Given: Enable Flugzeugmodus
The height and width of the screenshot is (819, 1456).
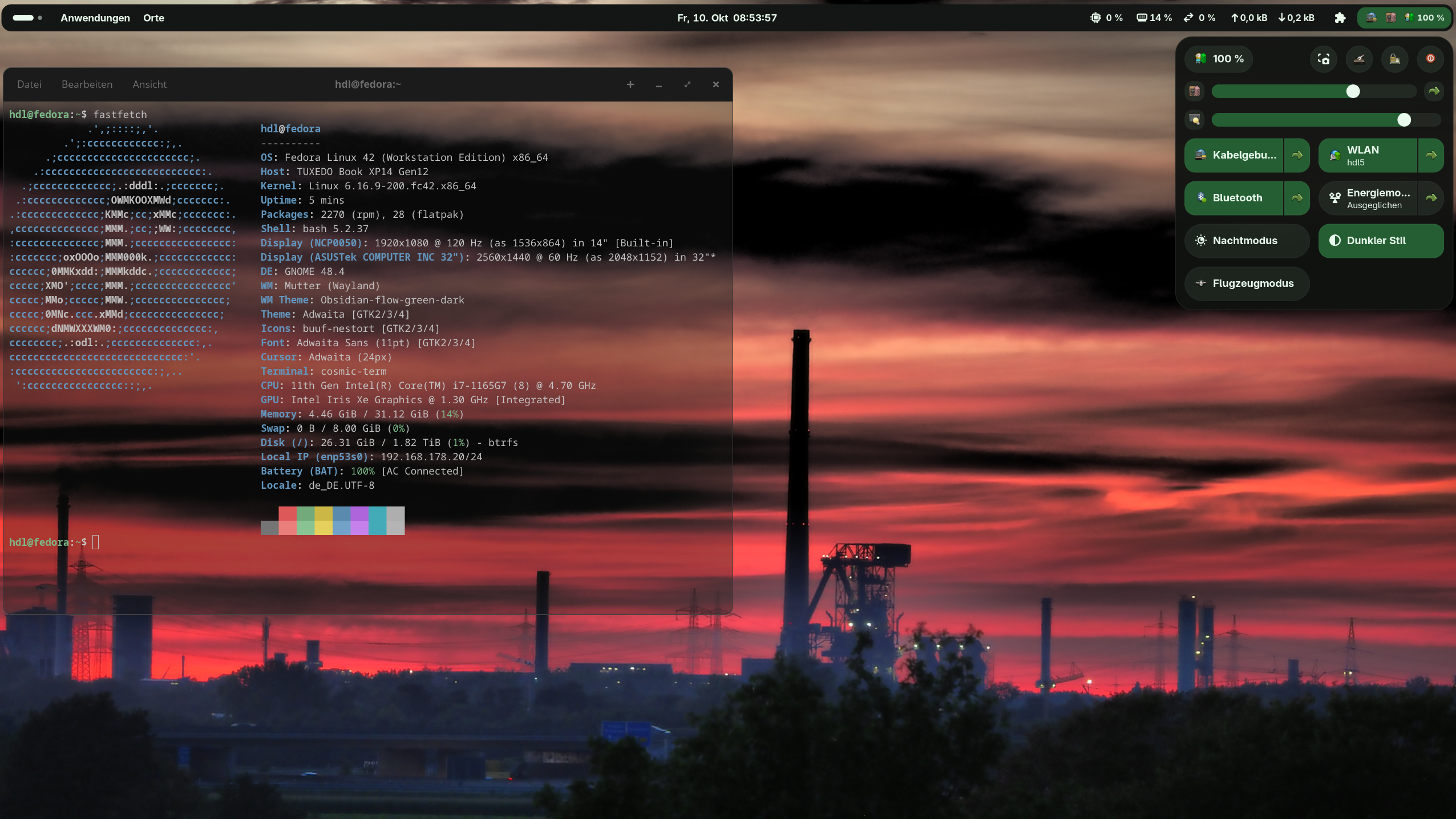Looking at the screenshot, I should click(1247, 283).
